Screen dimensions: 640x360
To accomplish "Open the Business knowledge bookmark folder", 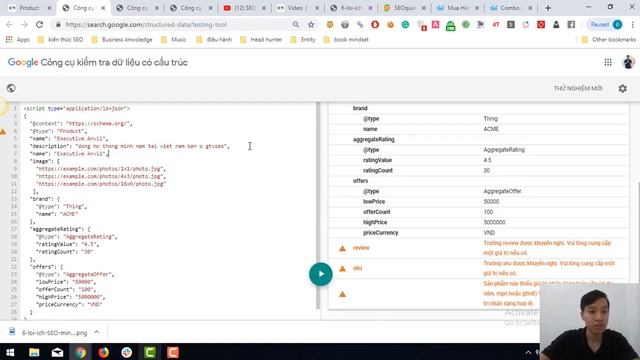I will pos(122,40).
